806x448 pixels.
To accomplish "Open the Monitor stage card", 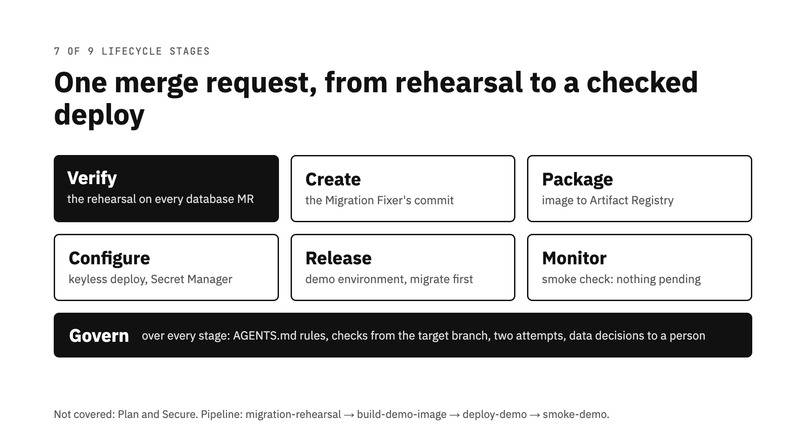I will pyautogui.click(x=639, y=268).
